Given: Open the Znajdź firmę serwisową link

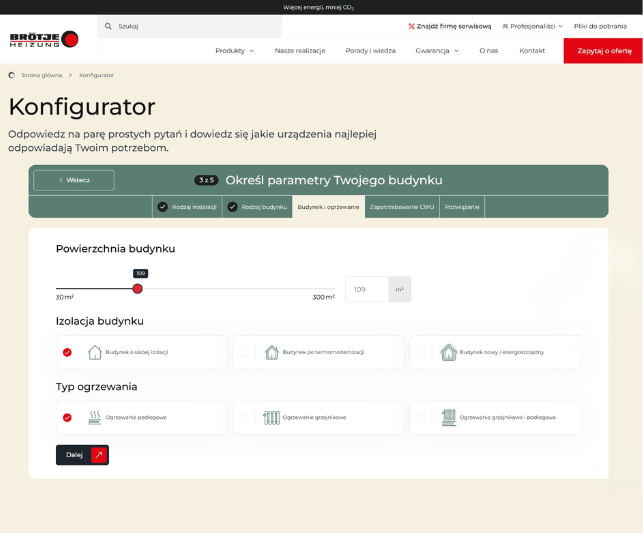Looking at the screenshot, I should point(449,26).
